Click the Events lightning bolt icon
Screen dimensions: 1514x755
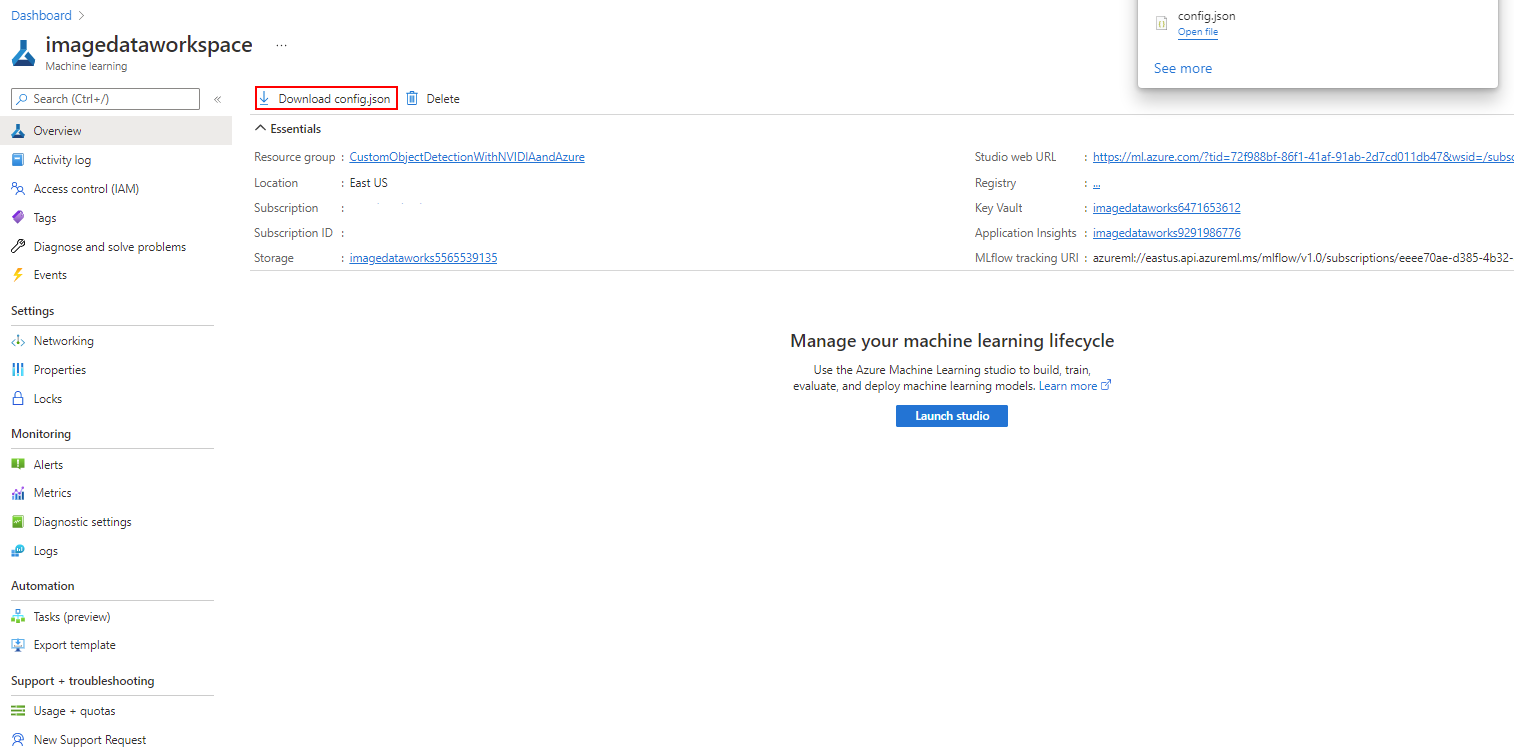pos(17,275)
